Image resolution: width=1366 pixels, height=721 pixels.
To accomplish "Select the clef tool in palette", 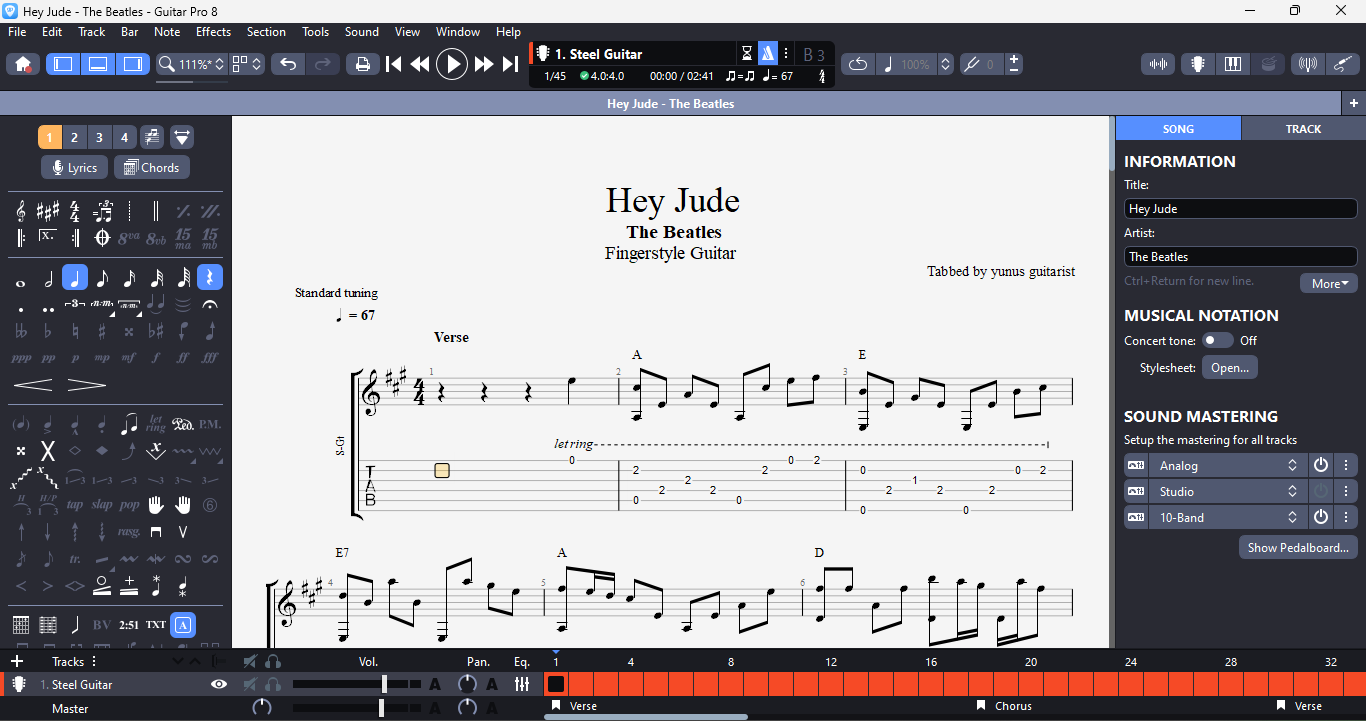I will pyautogui.click(x=21, y=211).
